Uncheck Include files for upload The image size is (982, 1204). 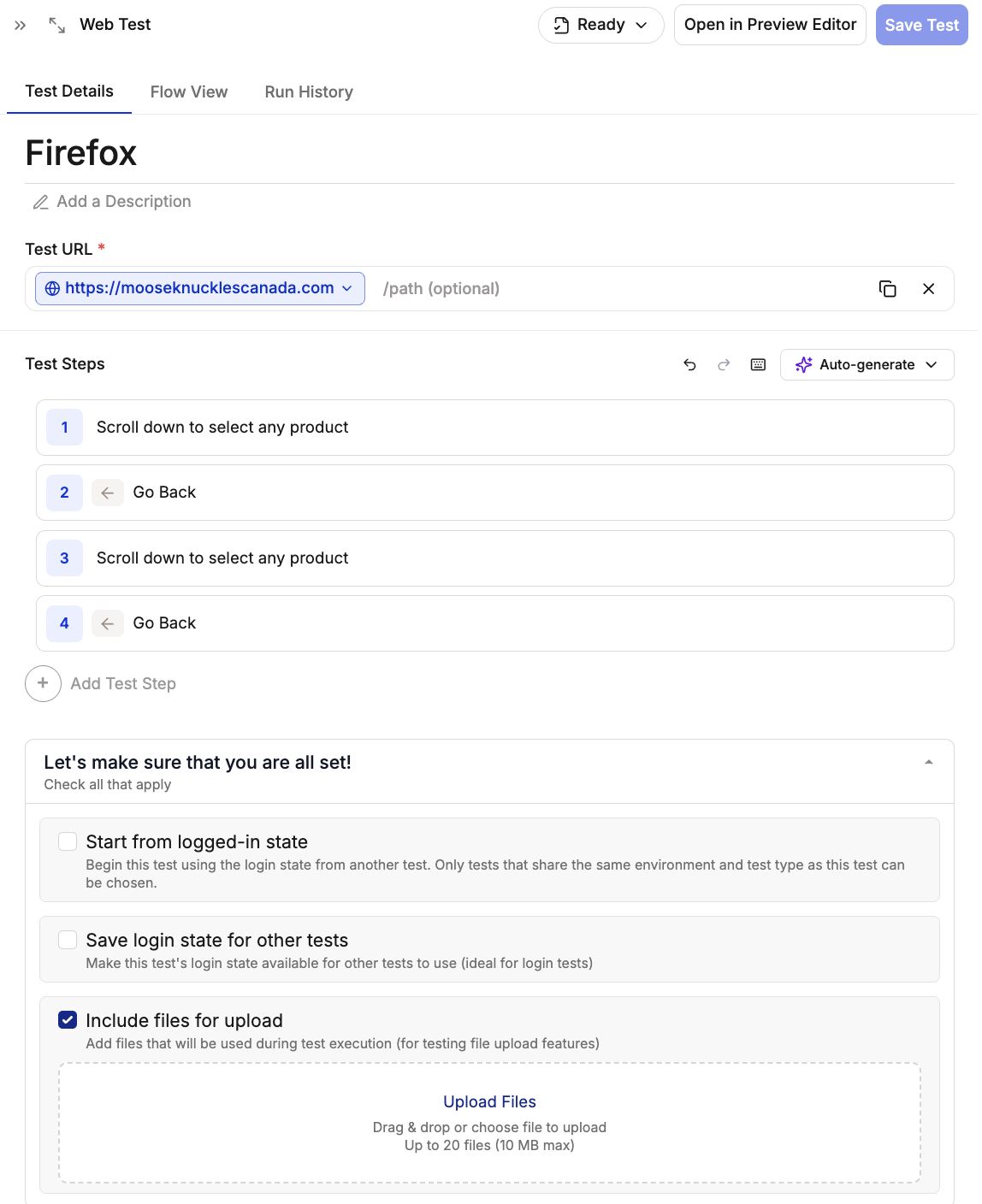click(68, 1020)
